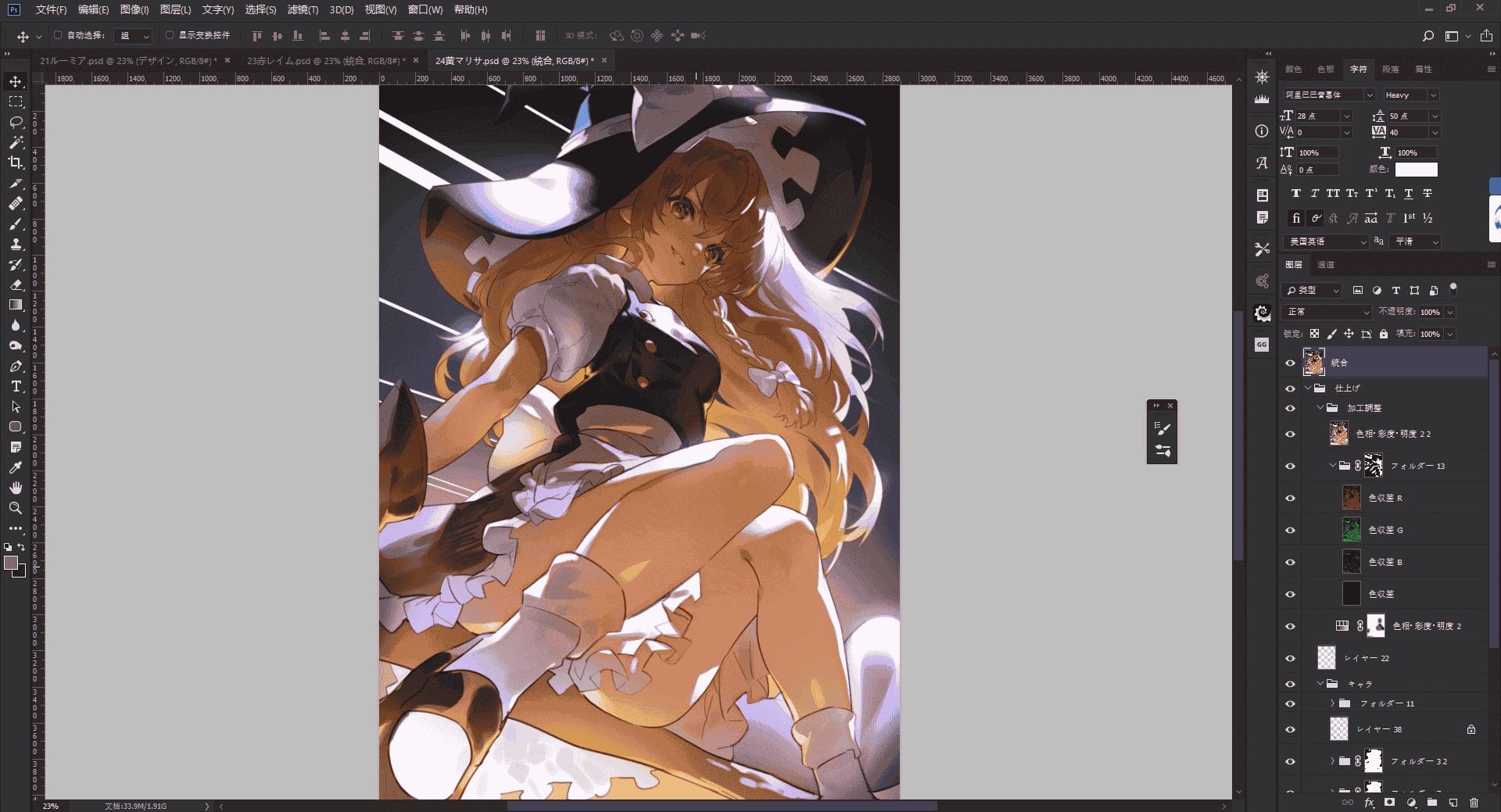Enable the show transform controls checkbox (显示变换控件)
Viewport: 1501px width, 812px height.
(x=170, y=35)
